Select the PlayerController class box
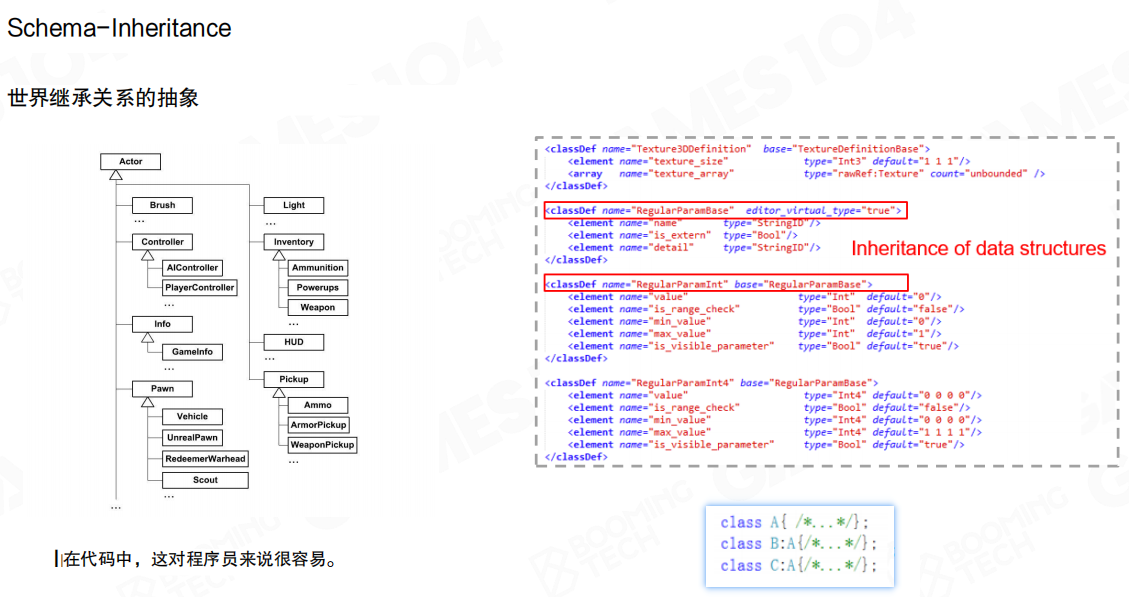Screen dimensions: 1129x597 point(200,287)
